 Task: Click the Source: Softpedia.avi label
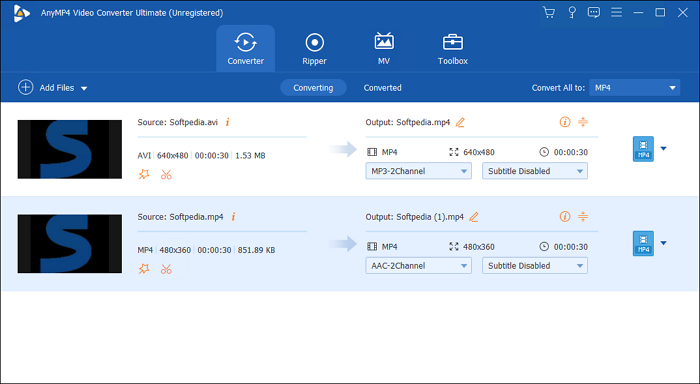(x=178, y=122)
